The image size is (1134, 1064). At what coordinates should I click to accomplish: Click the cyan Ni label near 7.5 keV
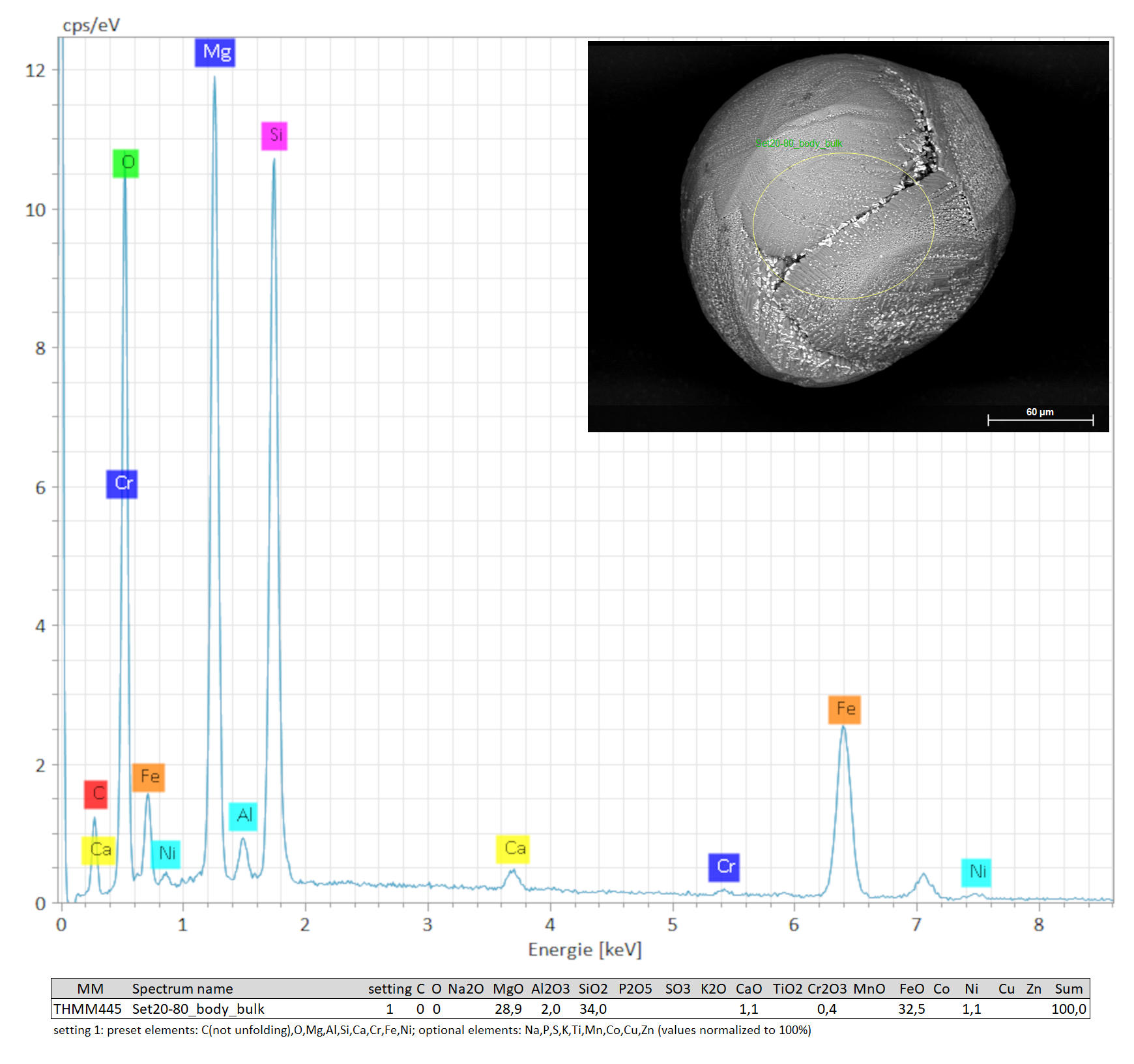tap(976, 872)
